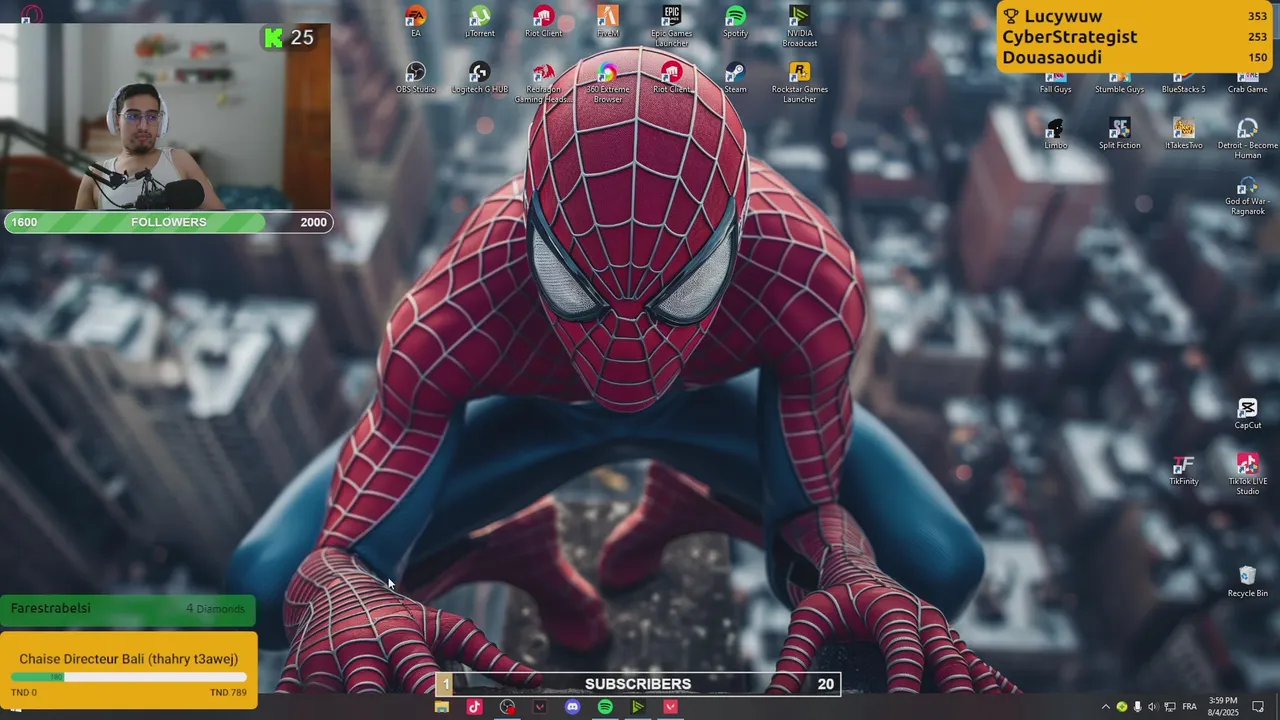Open the EA desktop shortcut

(416, 21)
